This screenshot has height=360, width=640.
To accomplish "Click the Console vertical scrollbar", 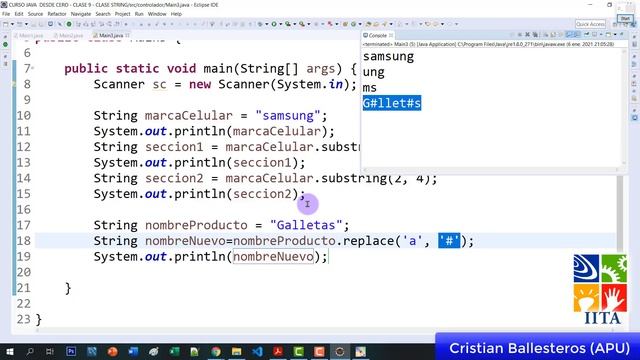I will click(624, 106).
